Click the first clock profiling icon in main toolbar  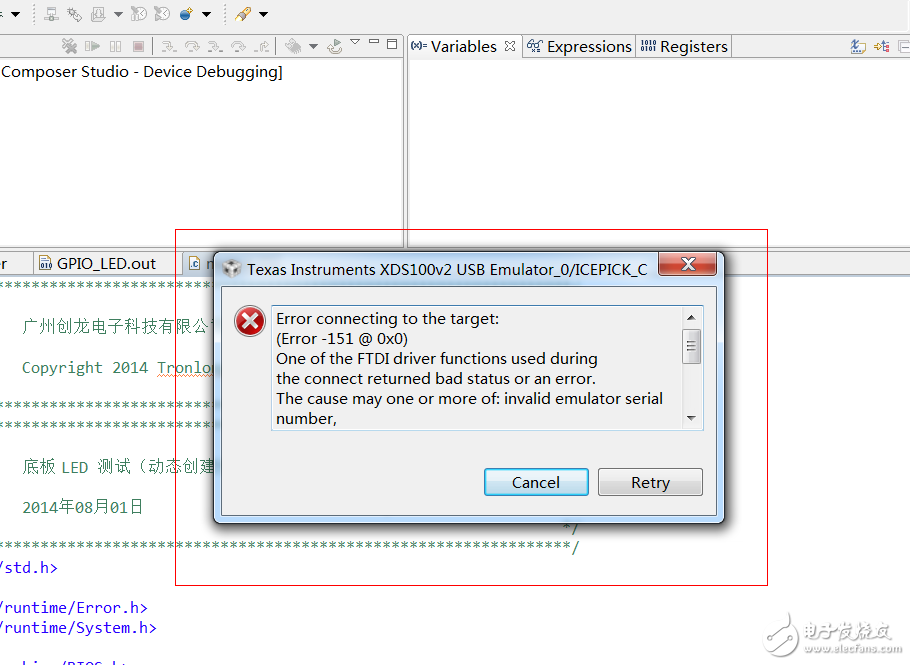139,14
